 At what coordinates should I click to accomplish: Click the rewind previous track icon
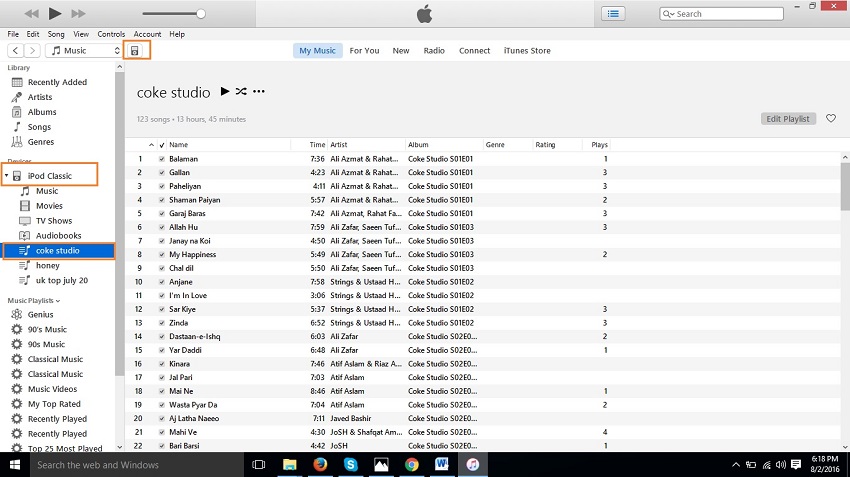coord(30,14)
